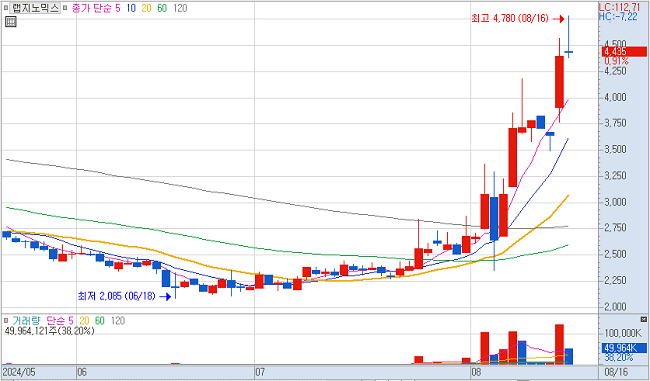Click the 단순 label in the volume panel

pos(55,320)
